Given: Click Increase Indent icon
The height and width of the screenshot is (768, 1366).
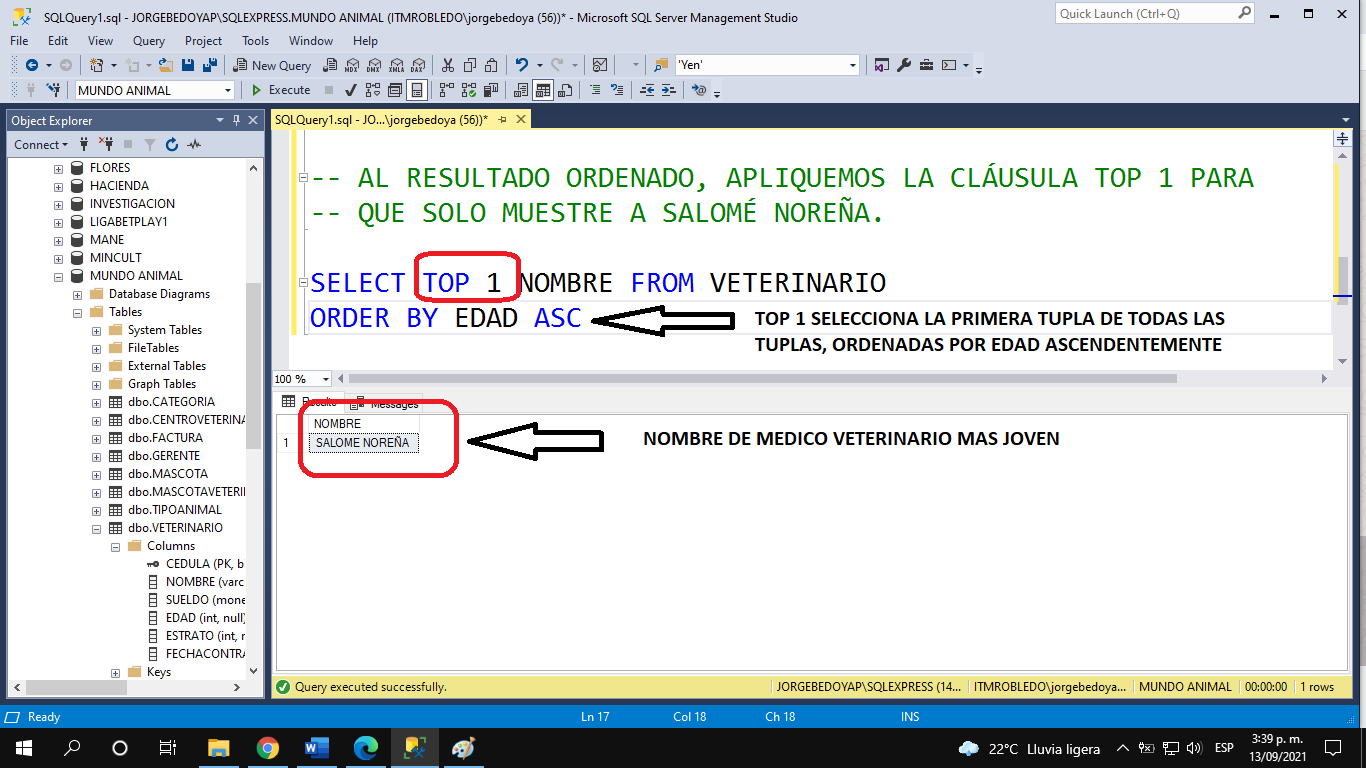Looking at the screenshot, I should [669, 90].
